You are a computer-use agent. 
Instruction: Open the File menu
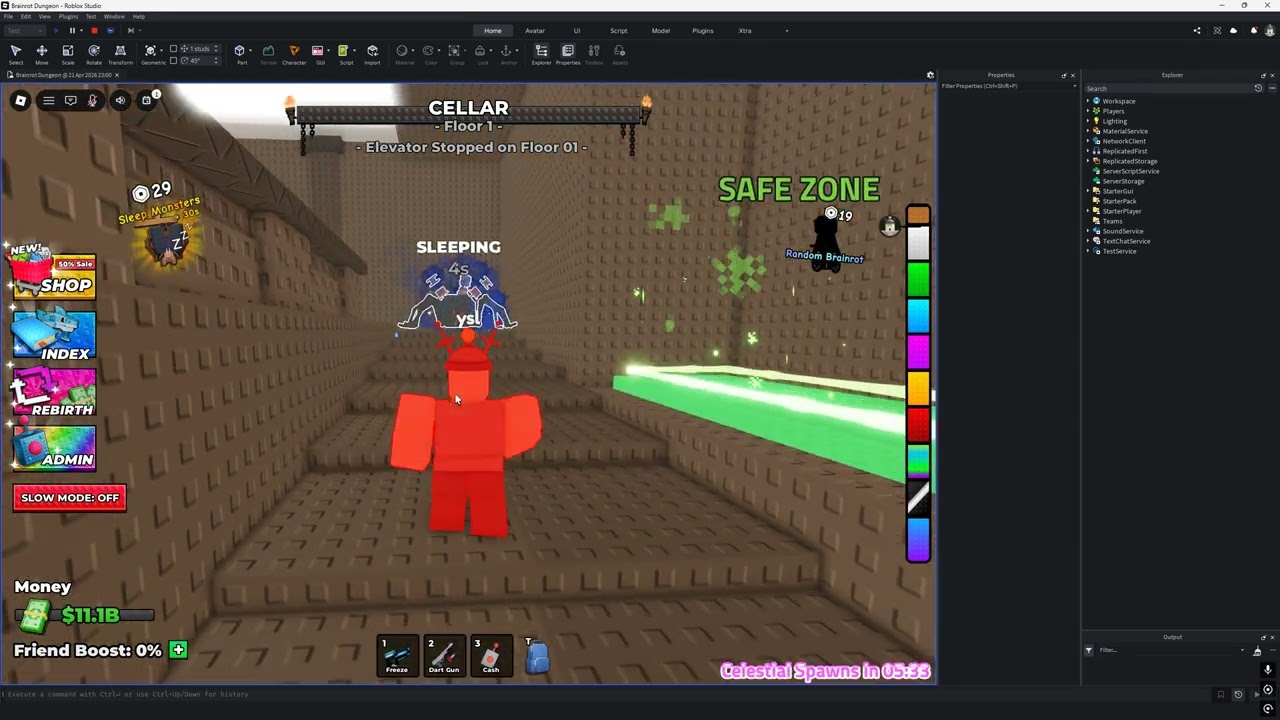(9, 17)
